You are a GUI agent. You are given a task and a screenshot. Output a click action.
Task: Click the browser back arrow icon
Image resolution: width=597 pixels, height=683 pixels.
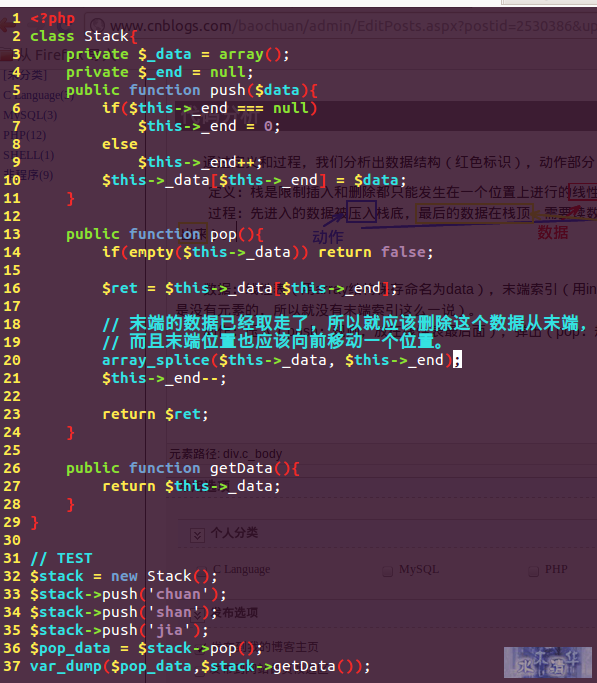pyautogui.click(x=8, y=25)
